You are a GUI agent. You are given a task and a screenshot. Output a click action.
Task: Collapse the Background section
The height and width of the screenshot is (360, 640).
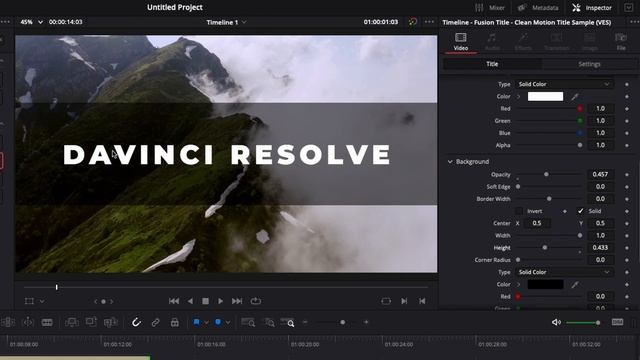pyautogui.click(x=450, y=162)
